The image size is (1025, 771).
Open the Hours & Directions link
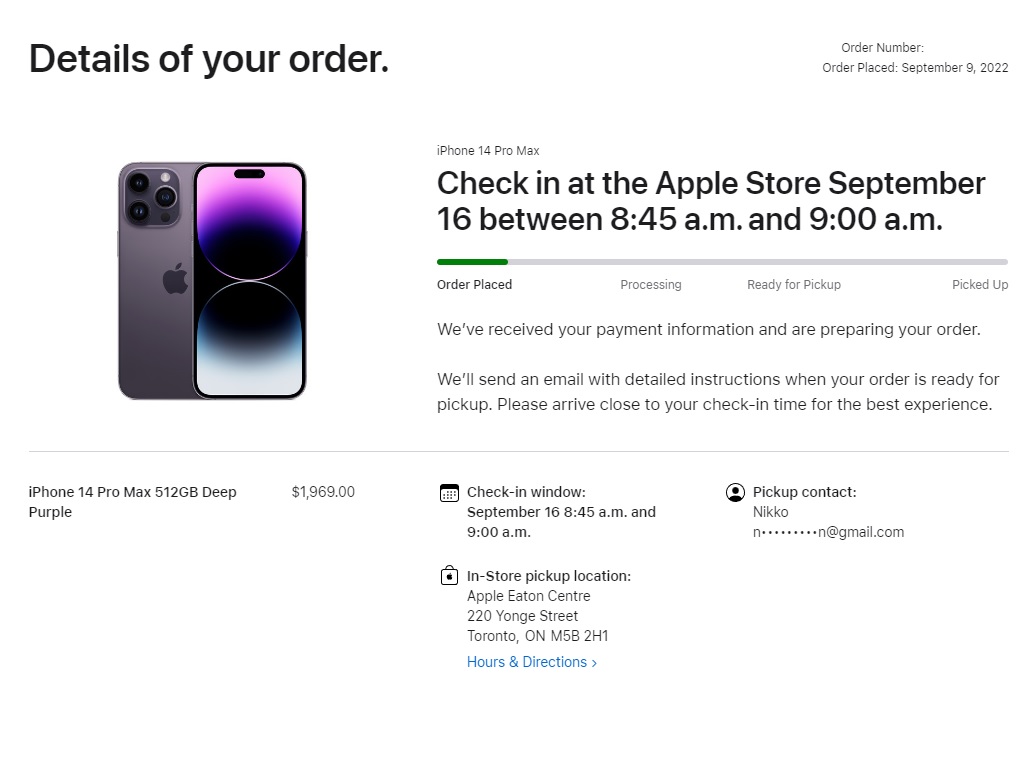[531, 662]
